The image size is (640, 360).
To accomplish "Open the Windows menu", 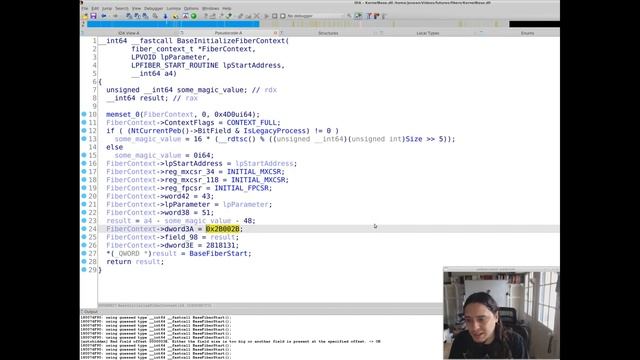I will [211, 8].
